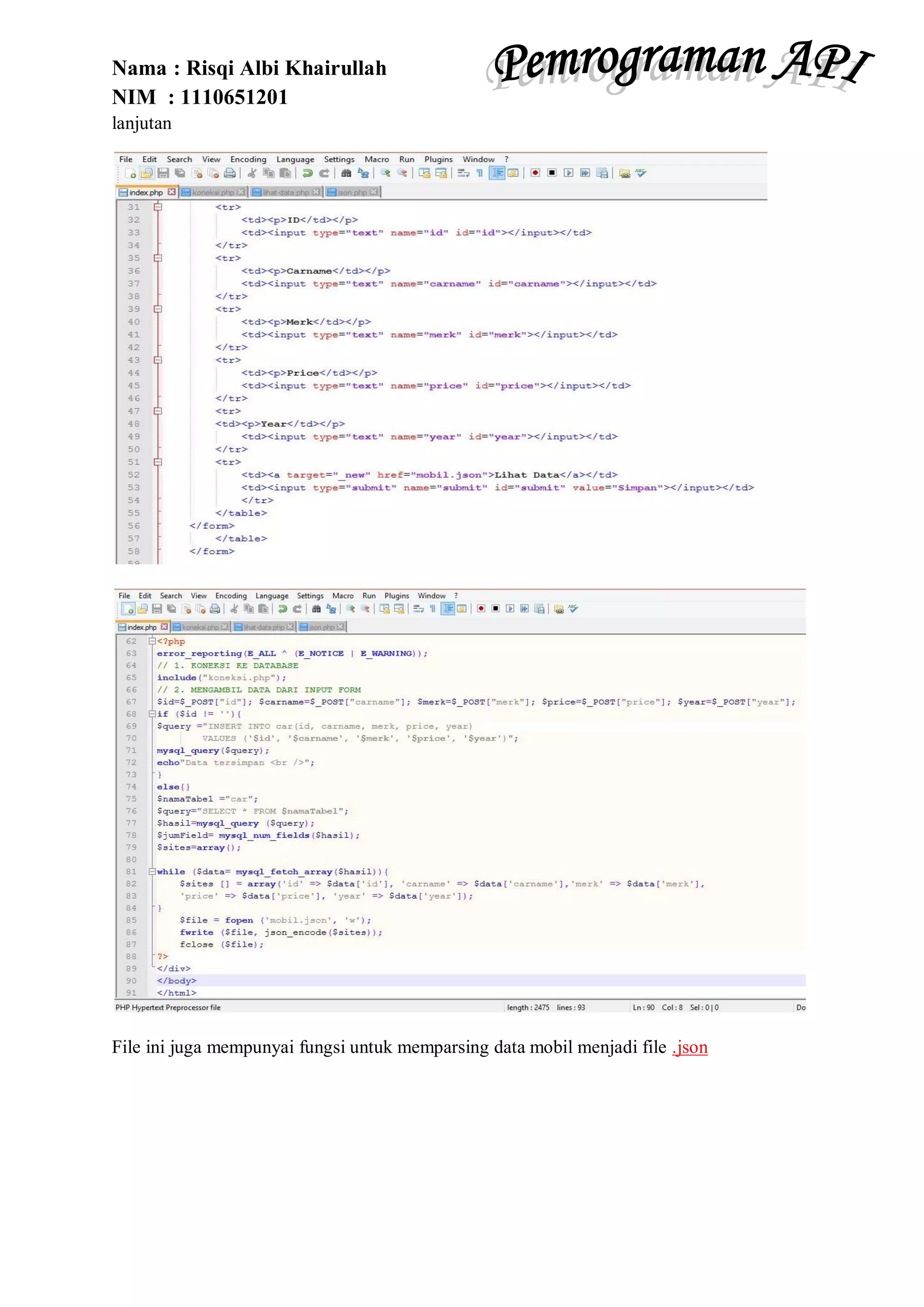Open Find (binoculars) in upper editor toolbar
The width and height of the screenshot is (924, 1307).
(346, 173)
